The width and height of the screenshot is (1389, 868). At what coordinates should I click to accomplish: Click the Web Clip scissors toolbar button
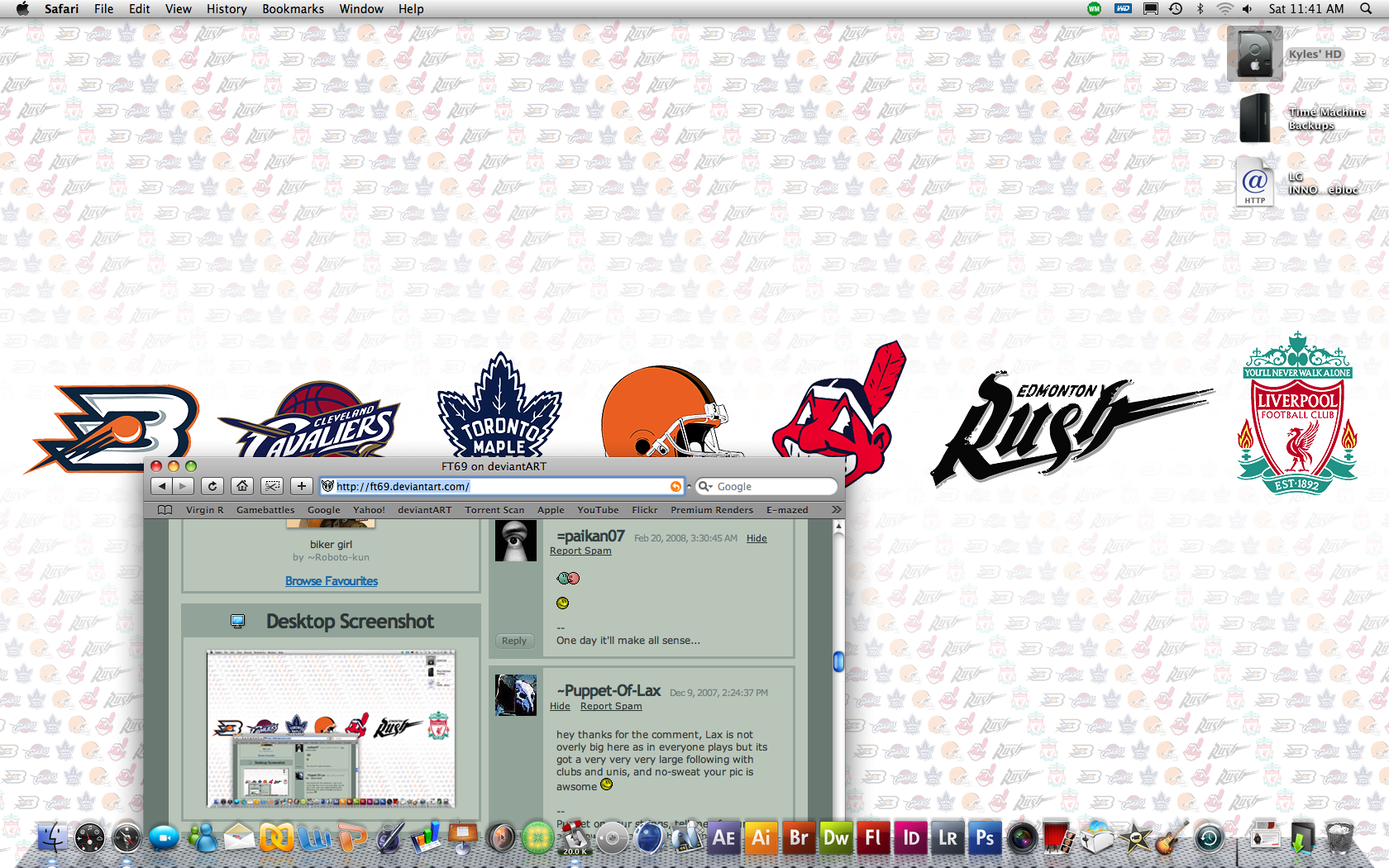pyautogui.click(x=272, y=486)
